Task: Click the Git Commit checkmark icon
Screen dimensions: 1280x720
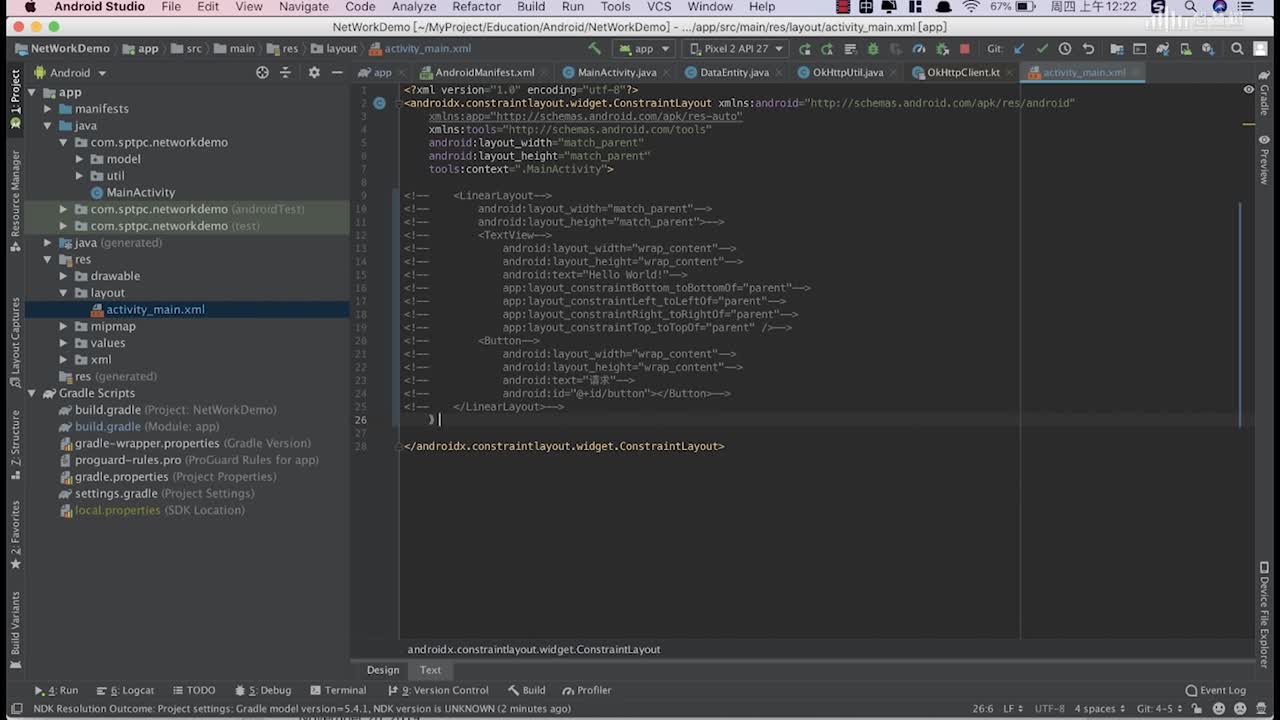Action: [x=1043, y=48]
